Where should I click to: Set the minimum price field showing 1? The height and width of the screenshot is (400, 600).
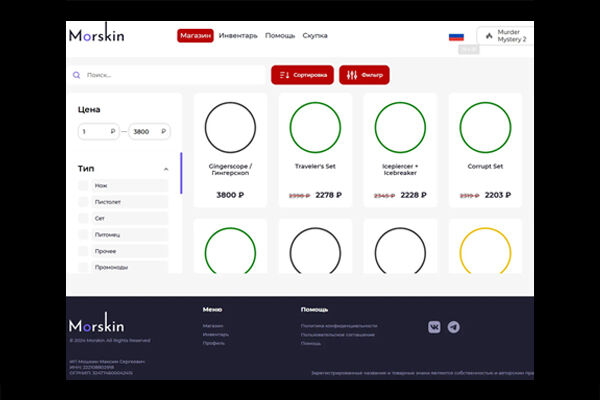coord(98,132)
